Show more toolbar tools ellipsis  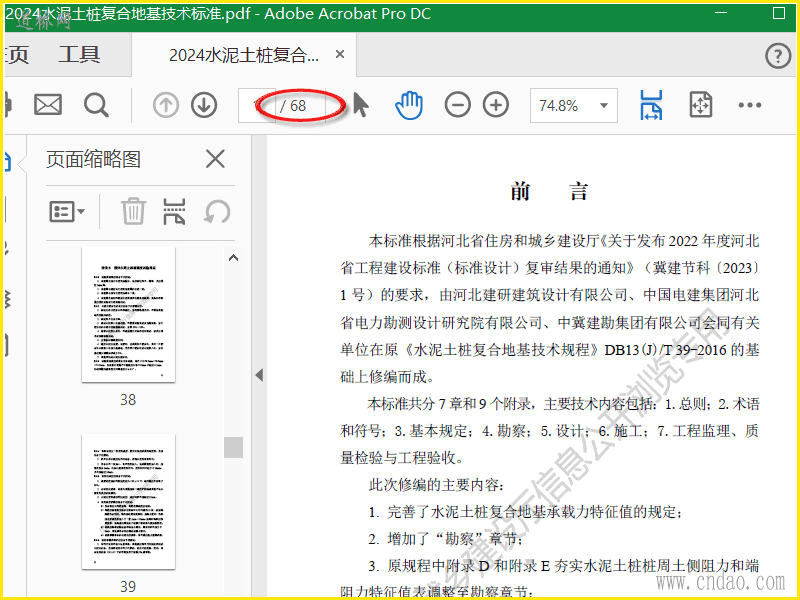click(x=749, y=105)
